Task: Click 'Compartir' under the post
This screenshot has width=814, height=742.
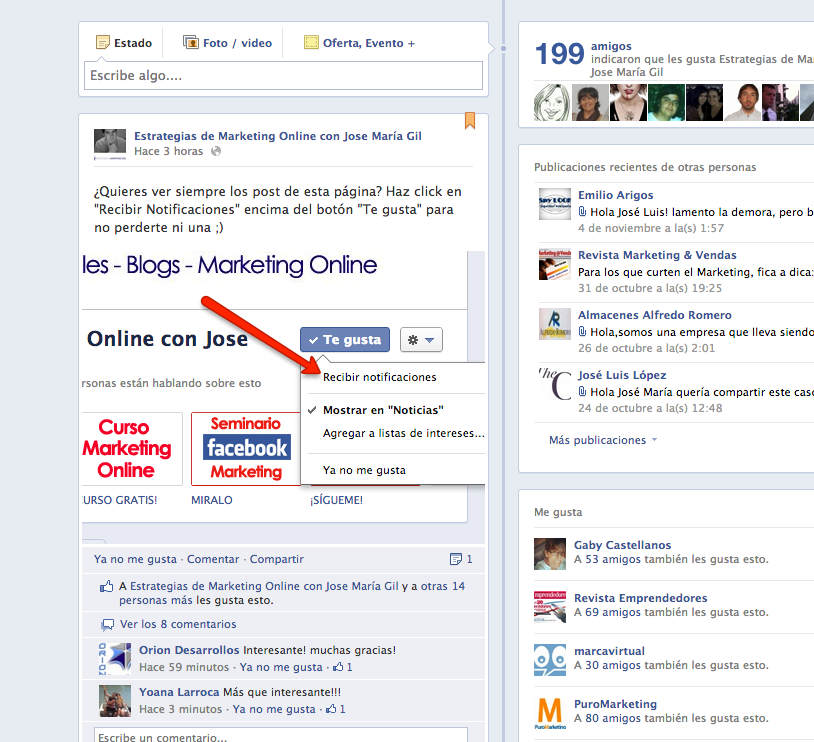Action: pyautogui.click(x=277, y=559)
